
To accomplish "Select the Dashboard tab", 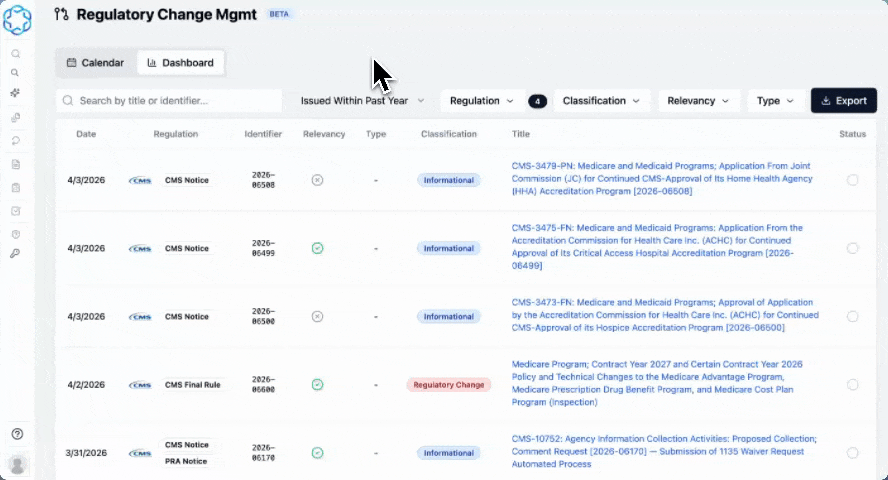I will click(180, 63).
